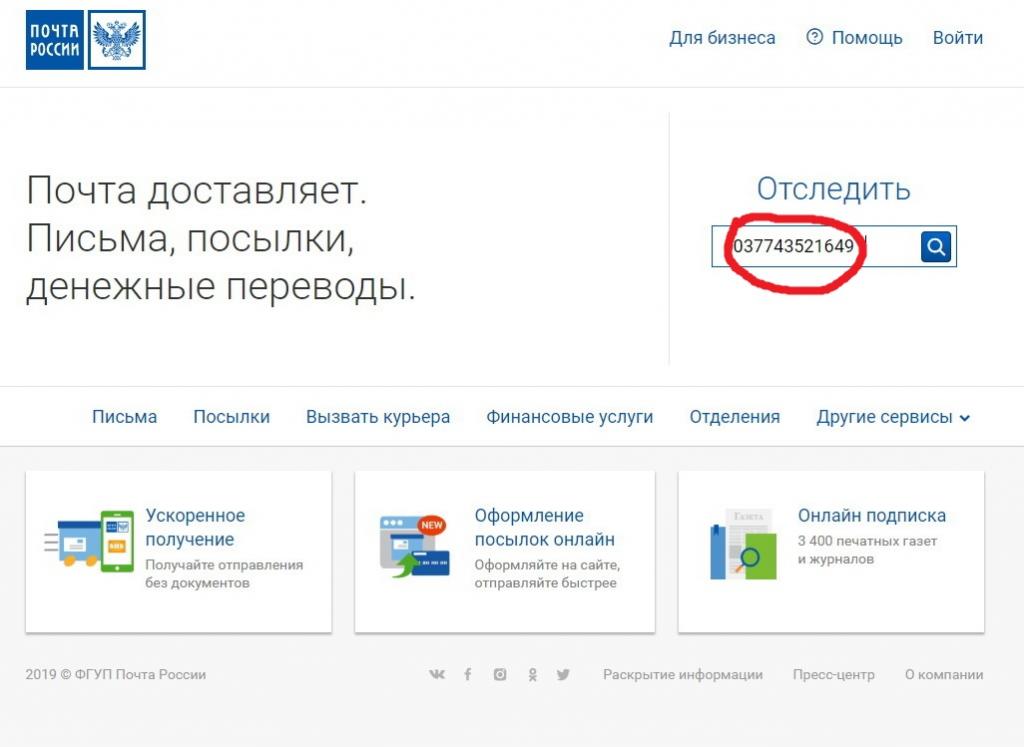This screenshot has height=747, width=1024.
Task: Open the VK social page icon
Action: (437, 675)
